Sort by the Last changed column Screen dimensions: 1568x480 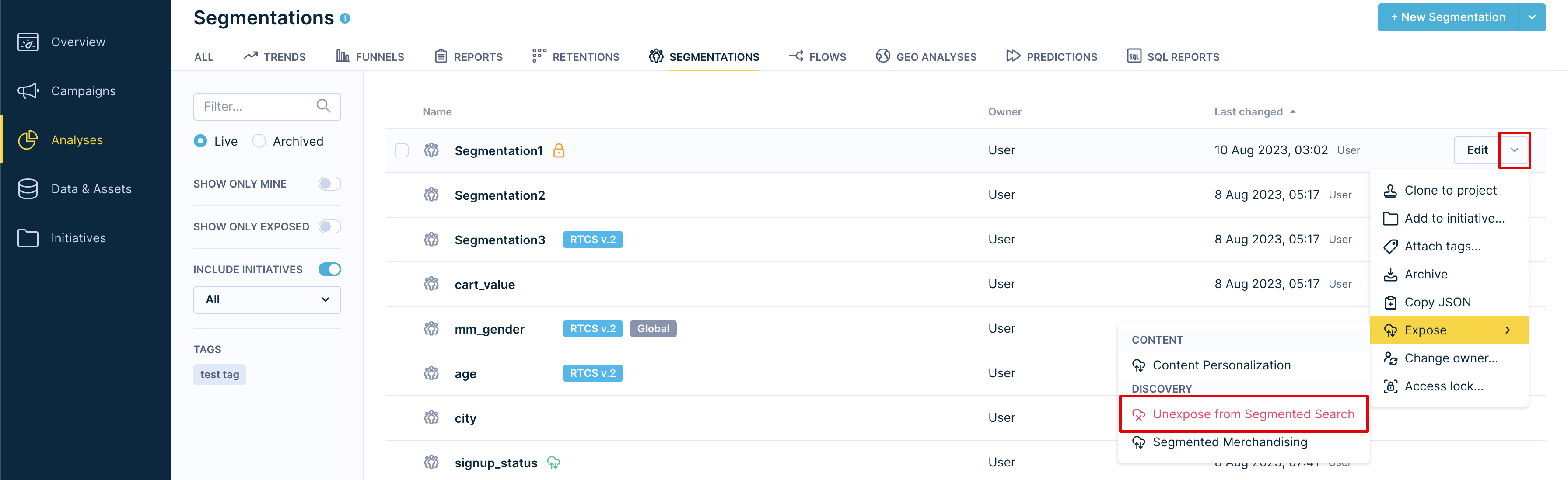pos(1254,112)
